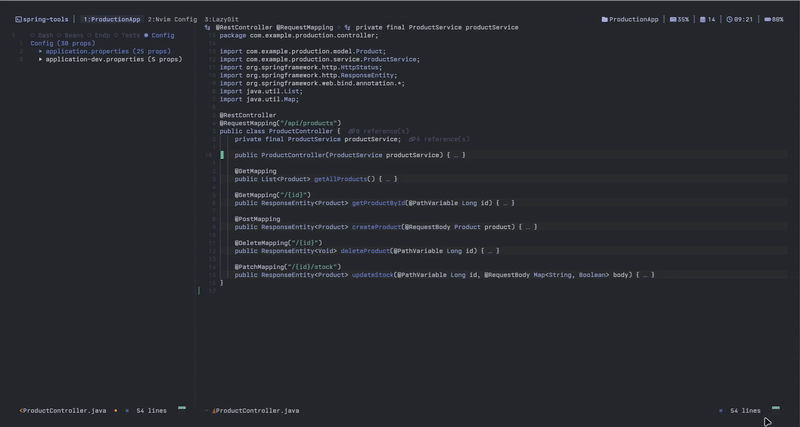Click the green position indicator in right statusline
The image size is (800, 427).
(776, 408)
